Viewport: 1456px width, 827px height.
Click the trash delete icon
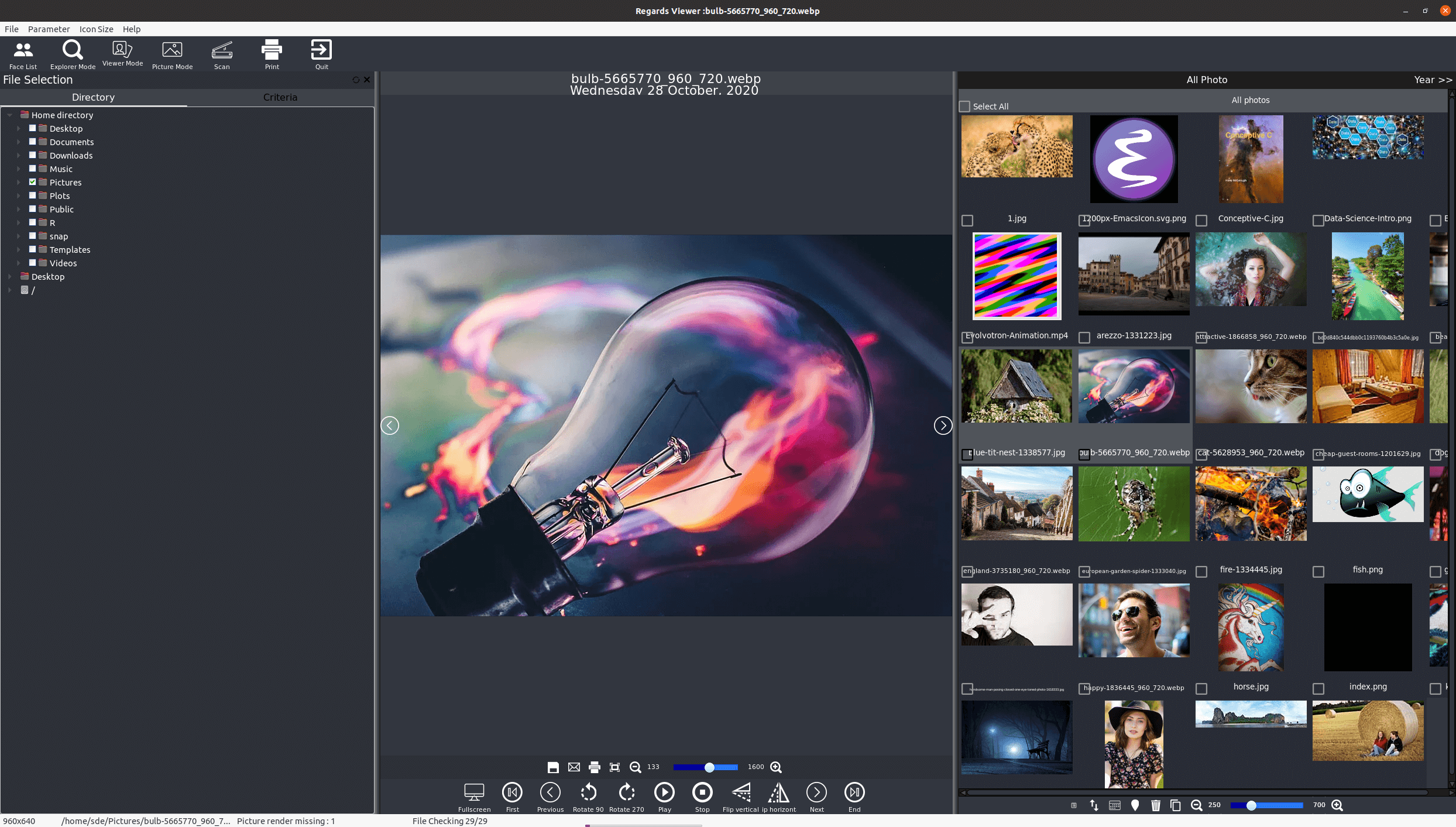[x=1155, y=805]
